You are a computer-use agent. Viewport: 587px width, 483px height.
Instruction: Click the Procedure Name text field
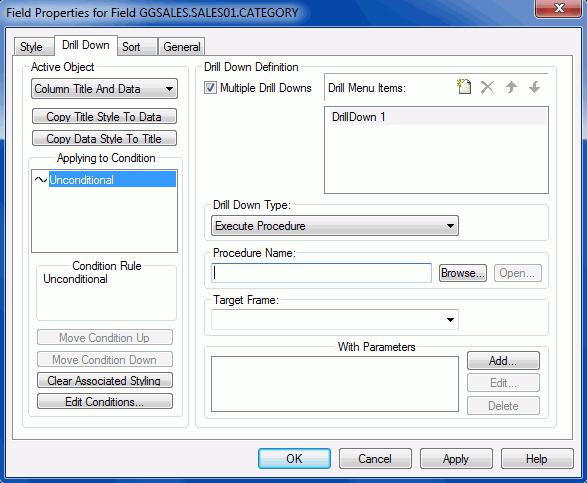(321, 273)
